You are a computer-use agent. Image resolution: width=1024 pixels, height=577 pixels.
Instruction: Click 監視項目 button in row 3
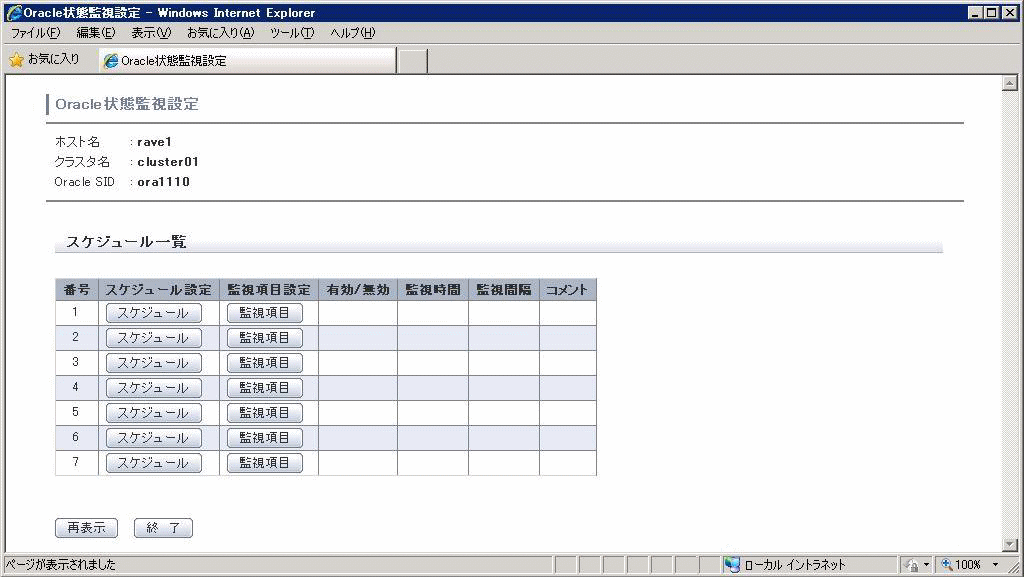pyautogui.click(x=264, y=363)
